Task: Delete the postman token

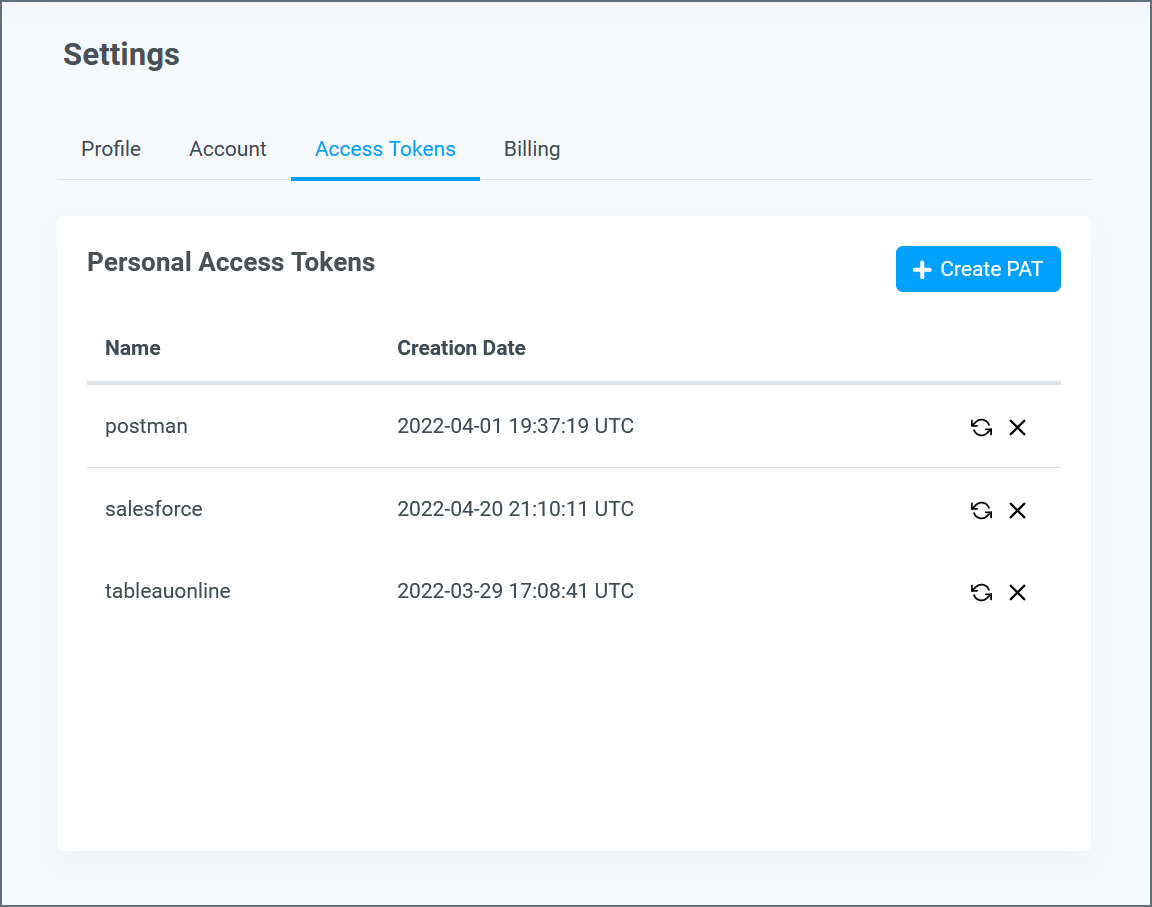Action: coord(1018,427)
